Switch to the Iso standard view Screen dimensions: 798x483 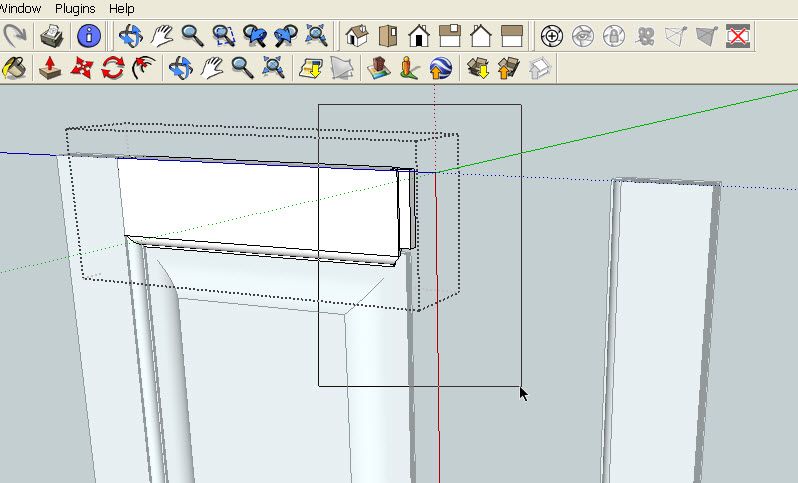click(356, 37)
